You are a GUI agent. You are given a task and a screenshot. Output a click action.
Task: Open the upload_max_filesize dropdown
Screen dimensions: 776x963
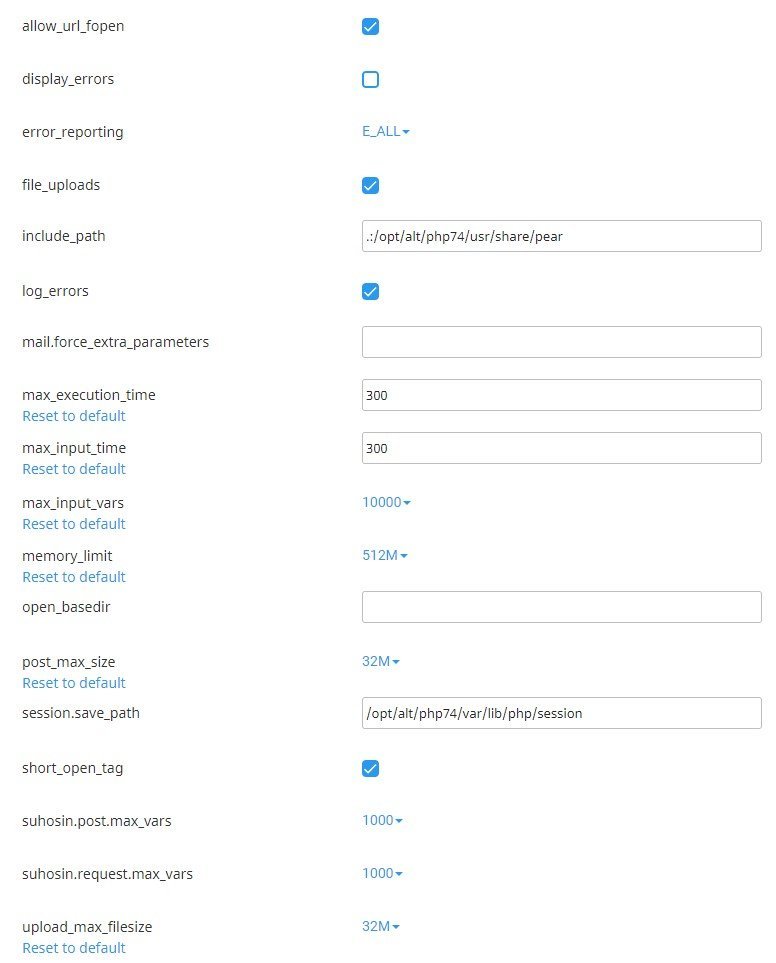point(381,926)
